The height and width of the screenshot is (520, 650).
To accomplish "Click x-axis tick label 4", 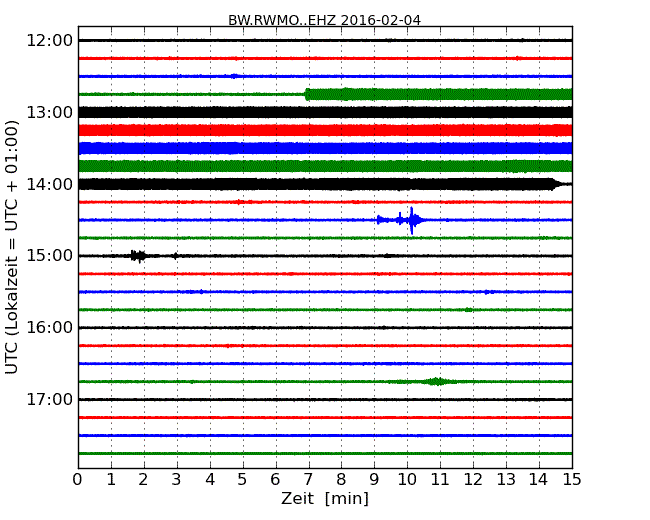I will (210, 480).
